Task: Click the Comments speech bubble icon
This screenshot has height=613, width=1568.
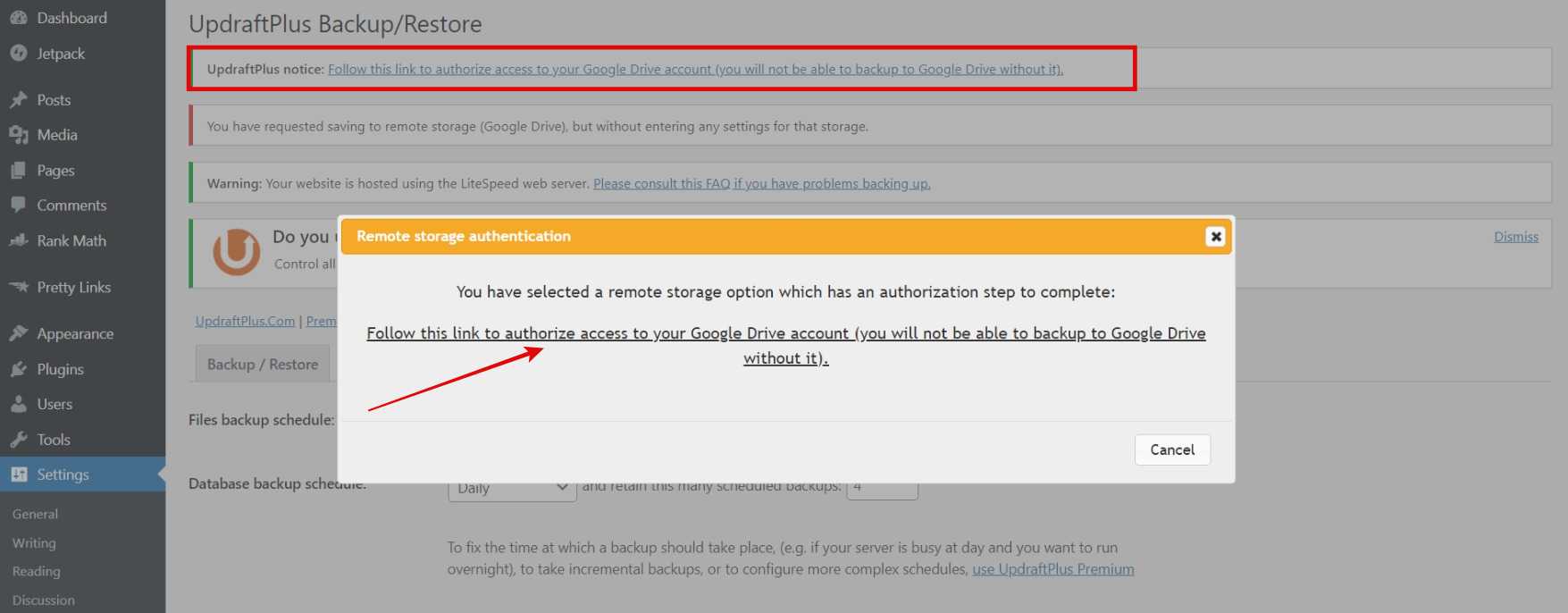Action: [19, 206]
